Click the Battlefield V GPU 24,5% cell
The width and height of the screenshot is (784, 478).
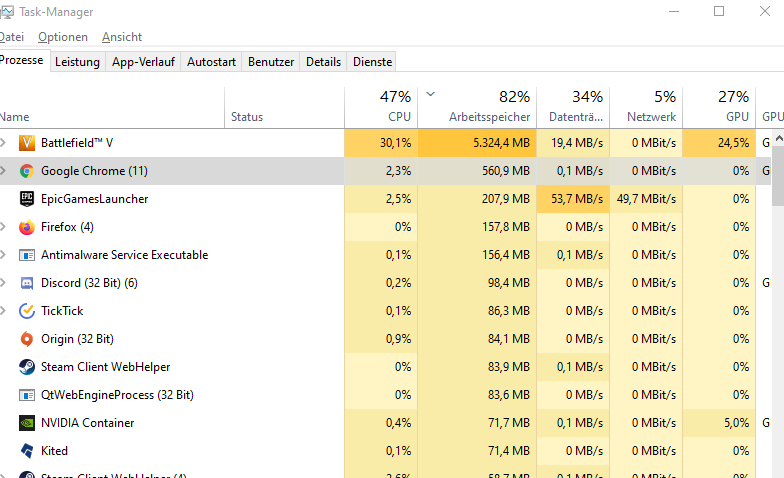coord(719,143)
